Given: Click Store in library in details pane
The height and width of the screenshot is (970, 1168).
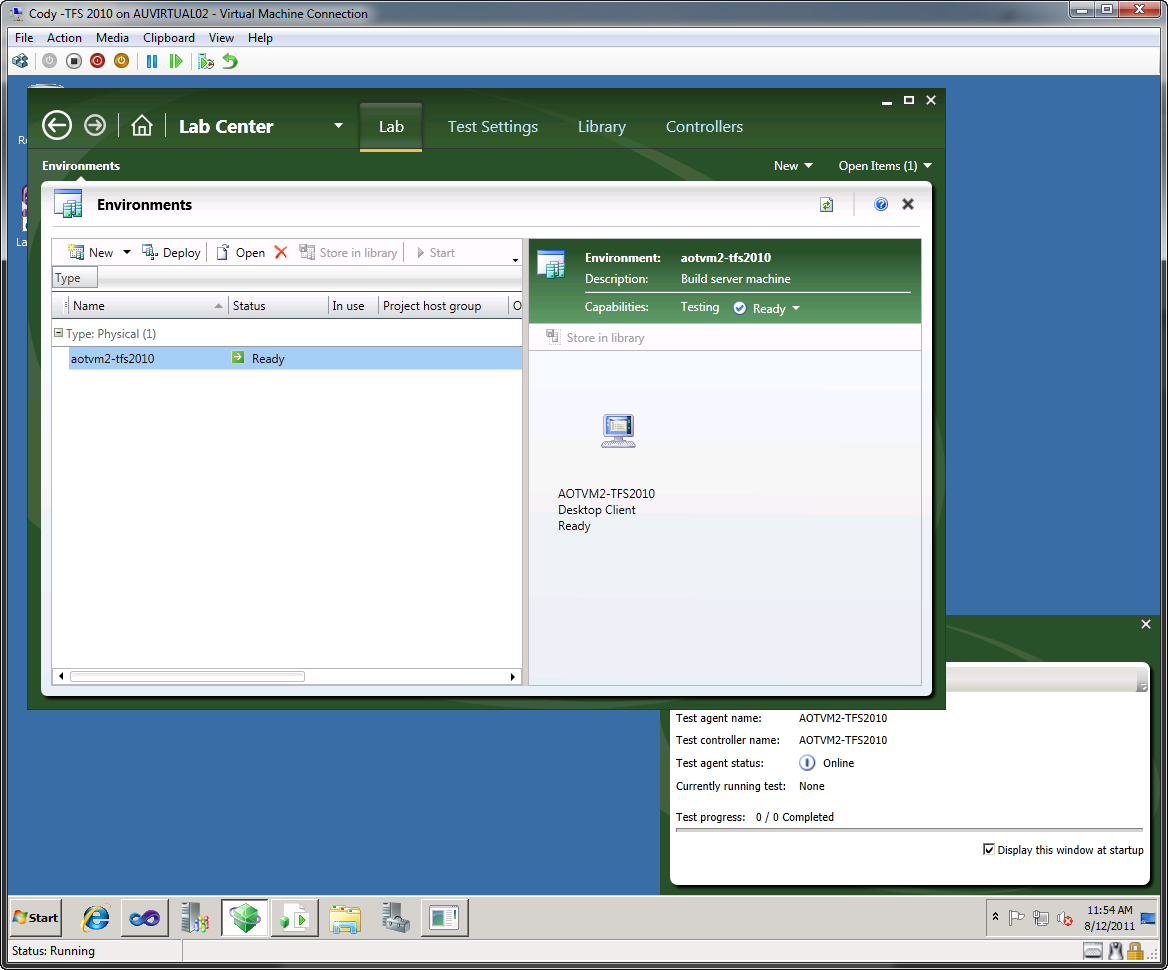Looking at the screenshot, I should 595,337.
